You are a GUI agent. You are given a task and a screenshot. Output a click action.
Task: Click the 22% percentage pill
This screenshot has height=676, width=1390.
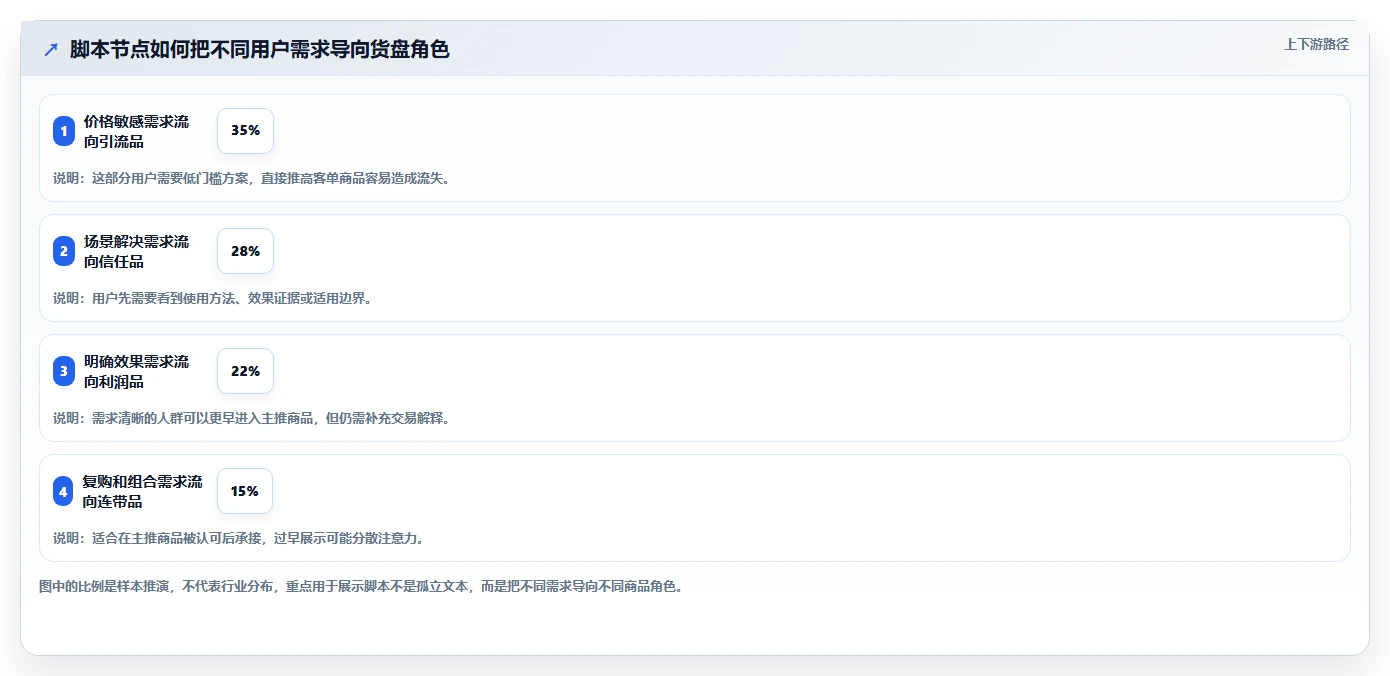pos(245,371)
